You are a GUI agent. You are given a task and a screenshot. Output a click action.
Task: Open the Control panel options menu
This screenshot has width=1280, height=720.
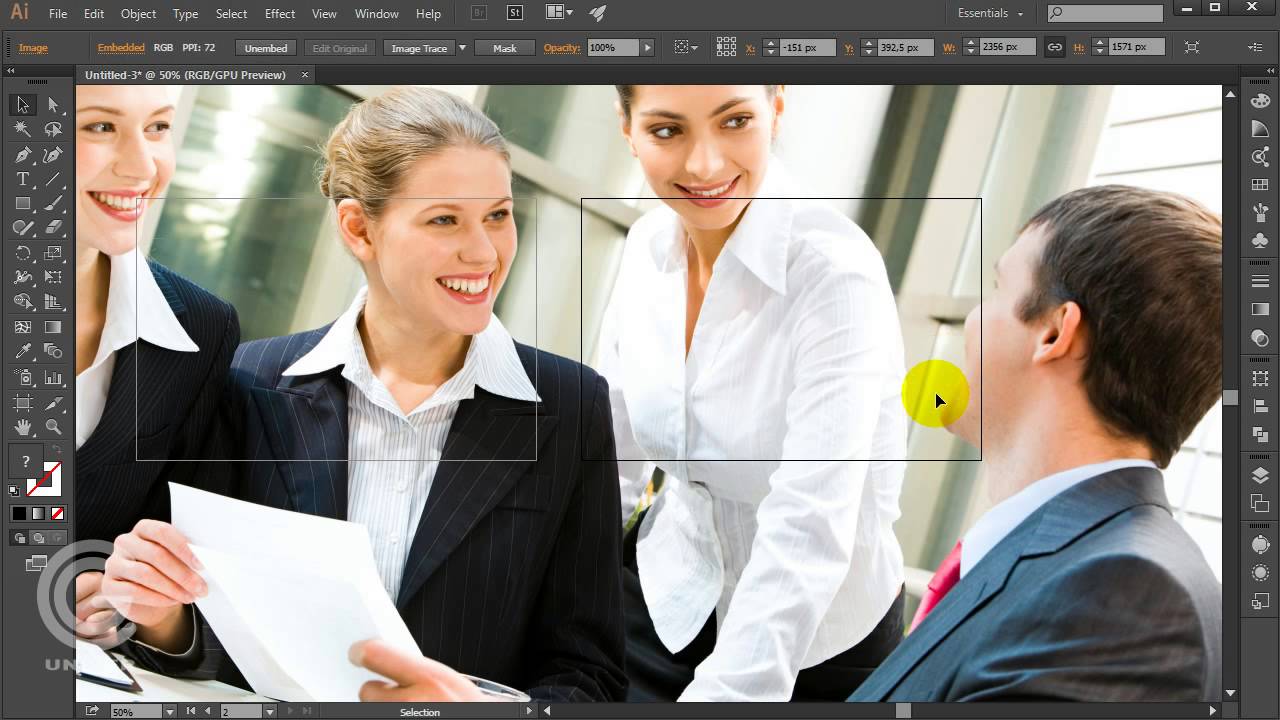point(1256,47)
